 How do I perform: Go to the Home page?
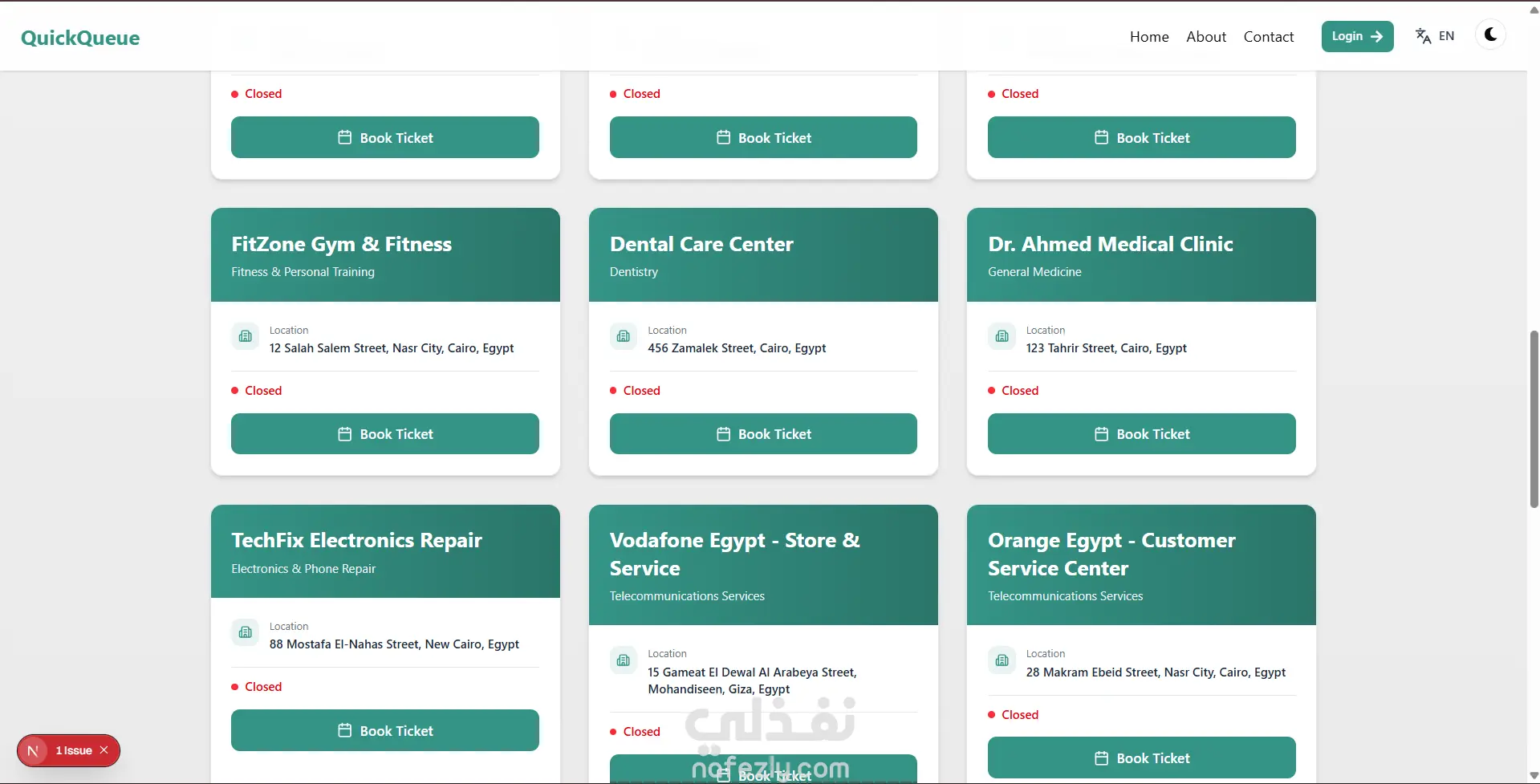1149,37
